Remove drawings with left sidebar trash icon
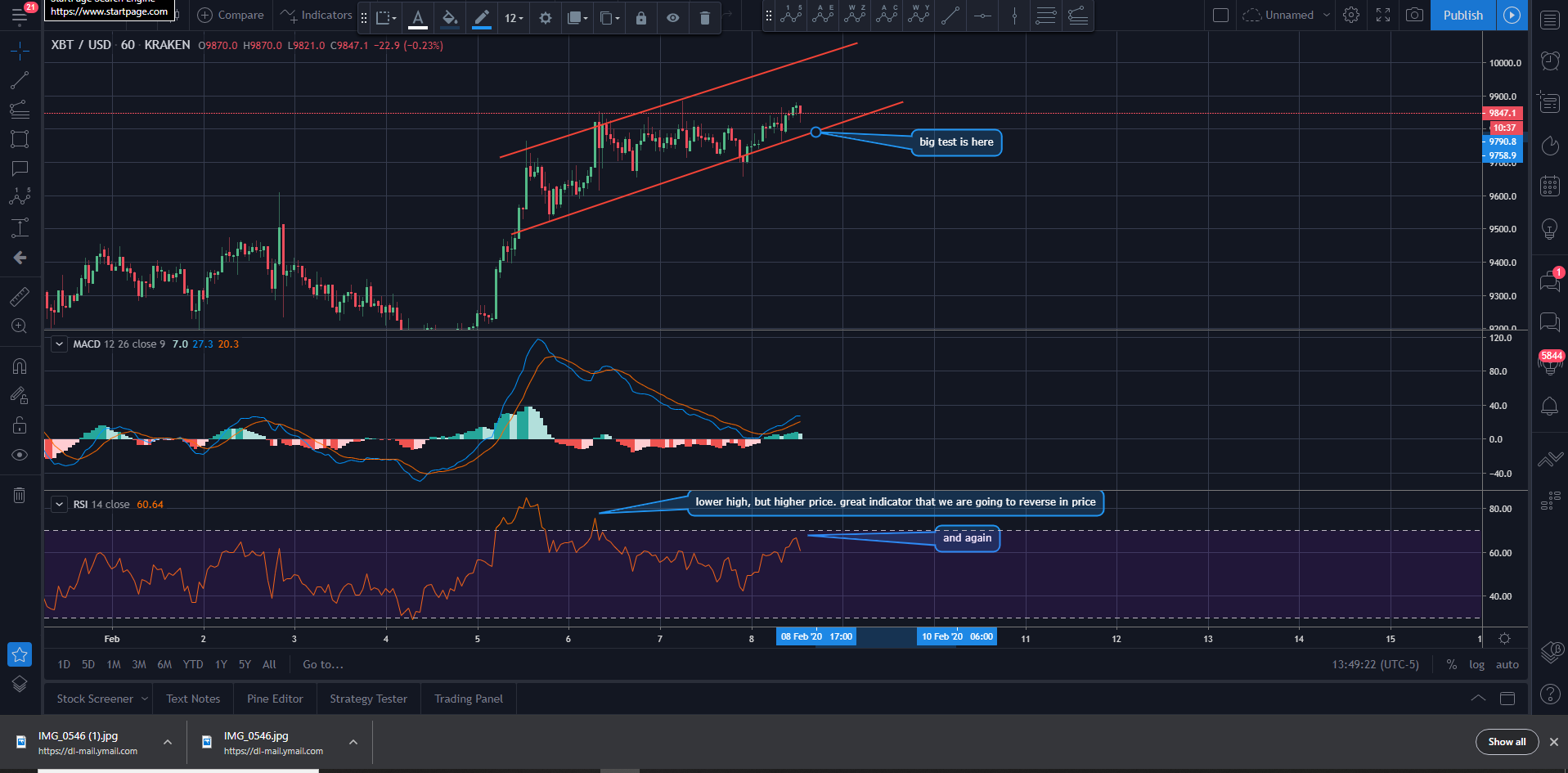1568x773 pixels. tap(20, 495)
